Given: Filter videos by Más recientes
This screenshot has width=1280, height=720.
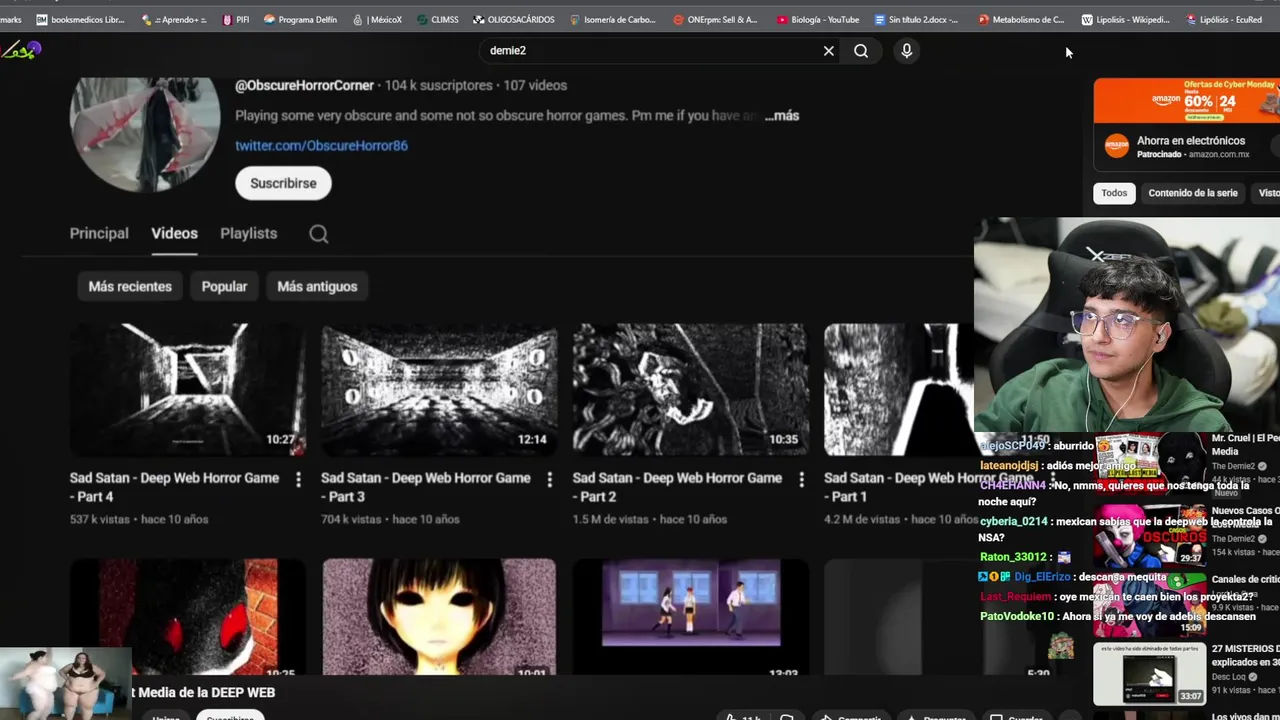Looking at the screenshot, I should (x=130, y=286).
